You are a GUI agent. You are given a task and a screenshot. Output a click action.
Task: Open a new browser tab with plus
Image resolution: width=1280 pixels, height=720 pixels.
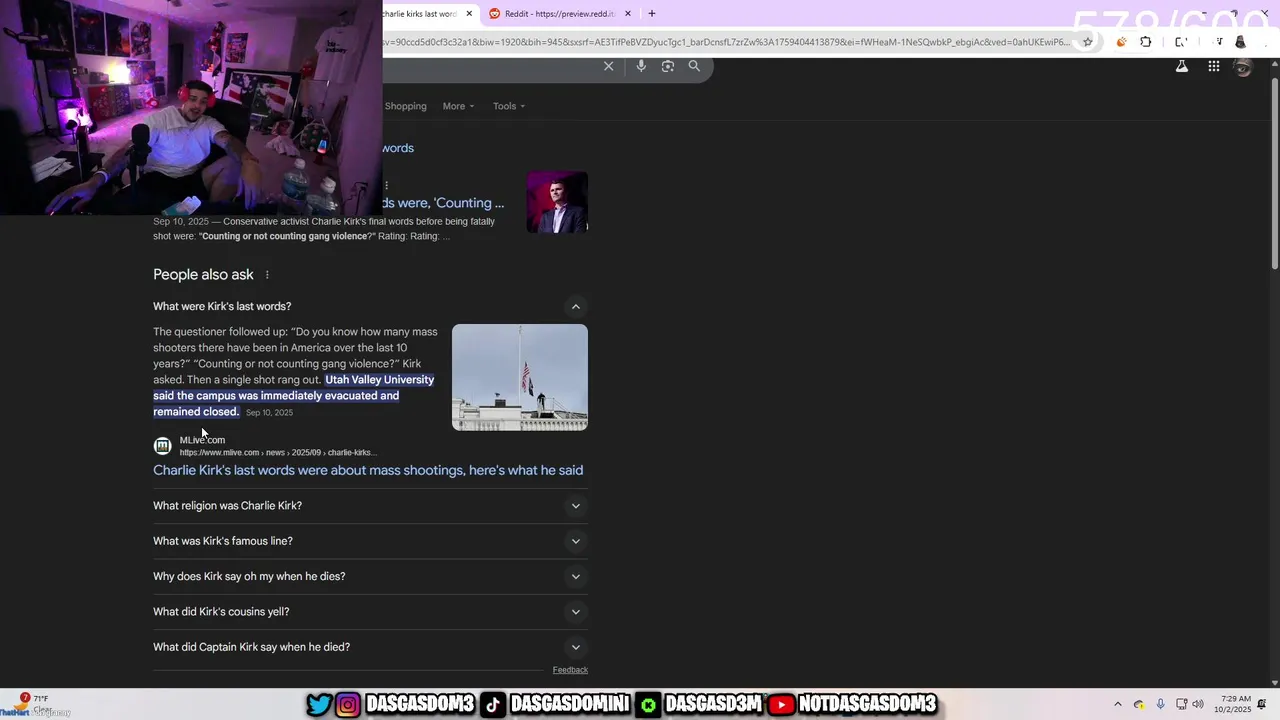(651, 13)
